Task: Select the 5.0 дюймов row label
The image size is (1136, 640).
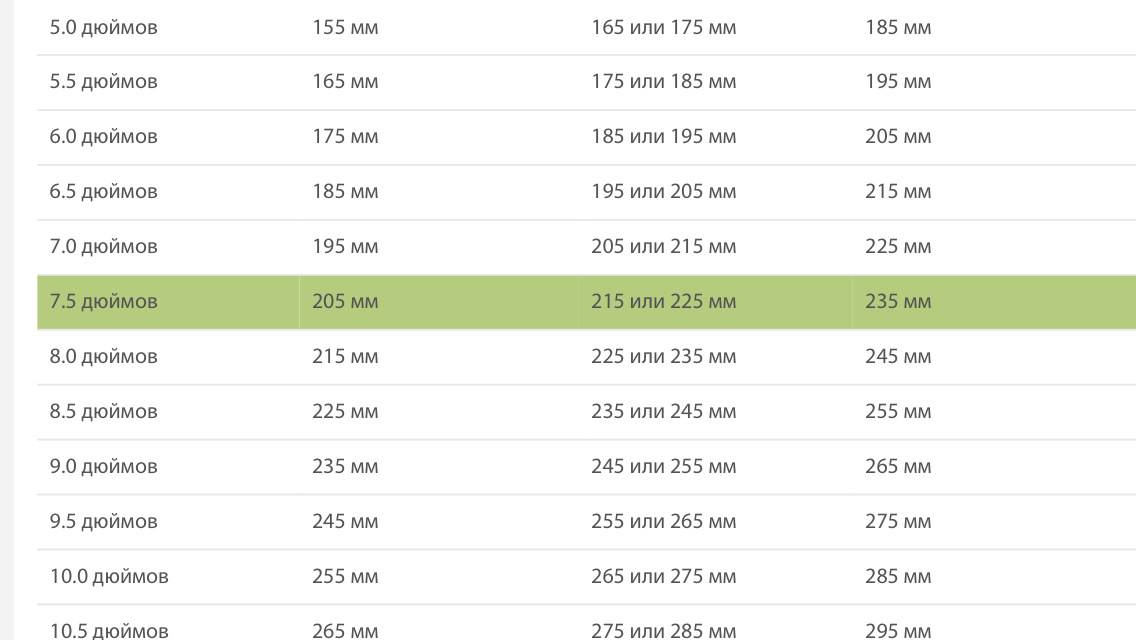Action: (x=104, y=27)
